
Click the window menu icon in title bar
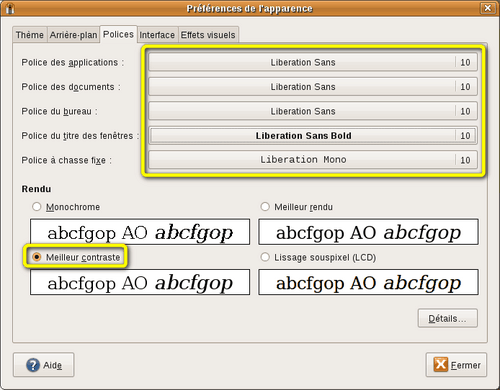coord(10,8)
